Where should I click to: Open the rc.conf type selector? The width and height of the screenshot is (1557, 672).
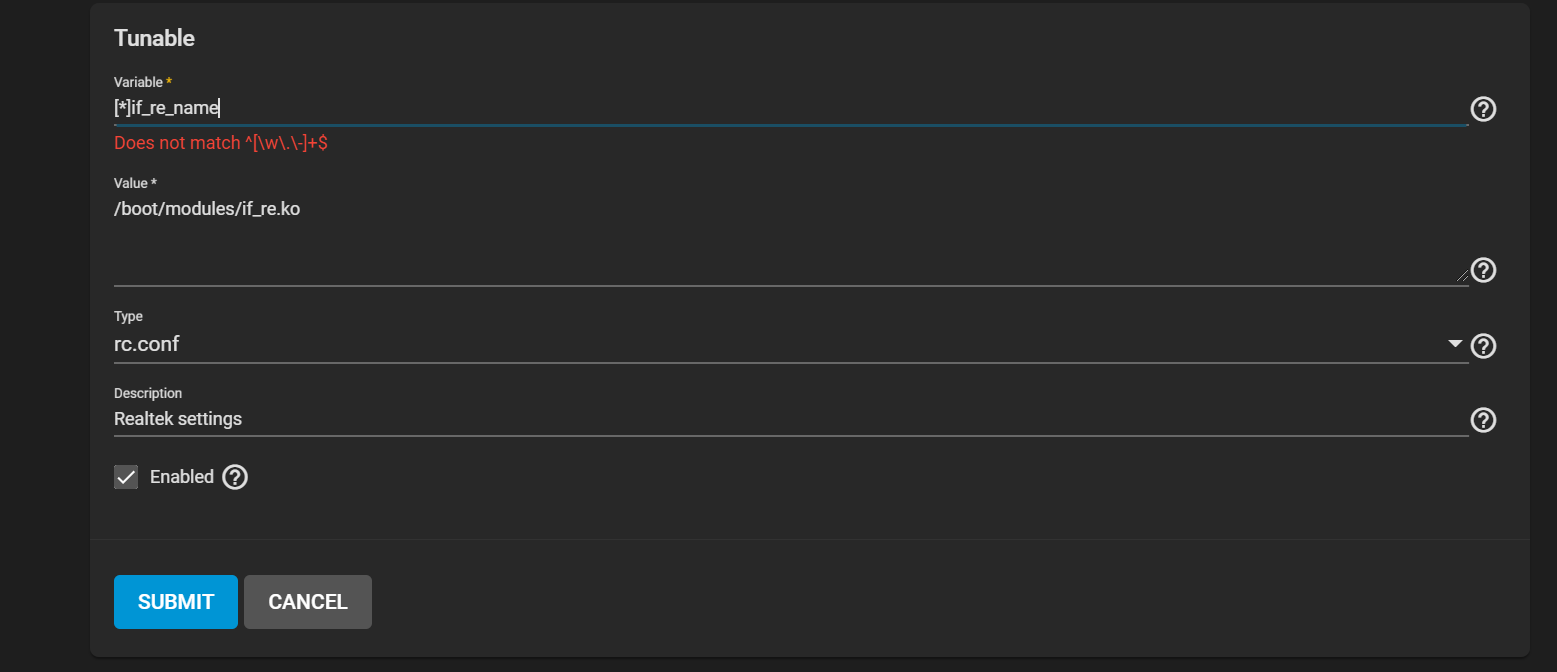coord(780,345)
